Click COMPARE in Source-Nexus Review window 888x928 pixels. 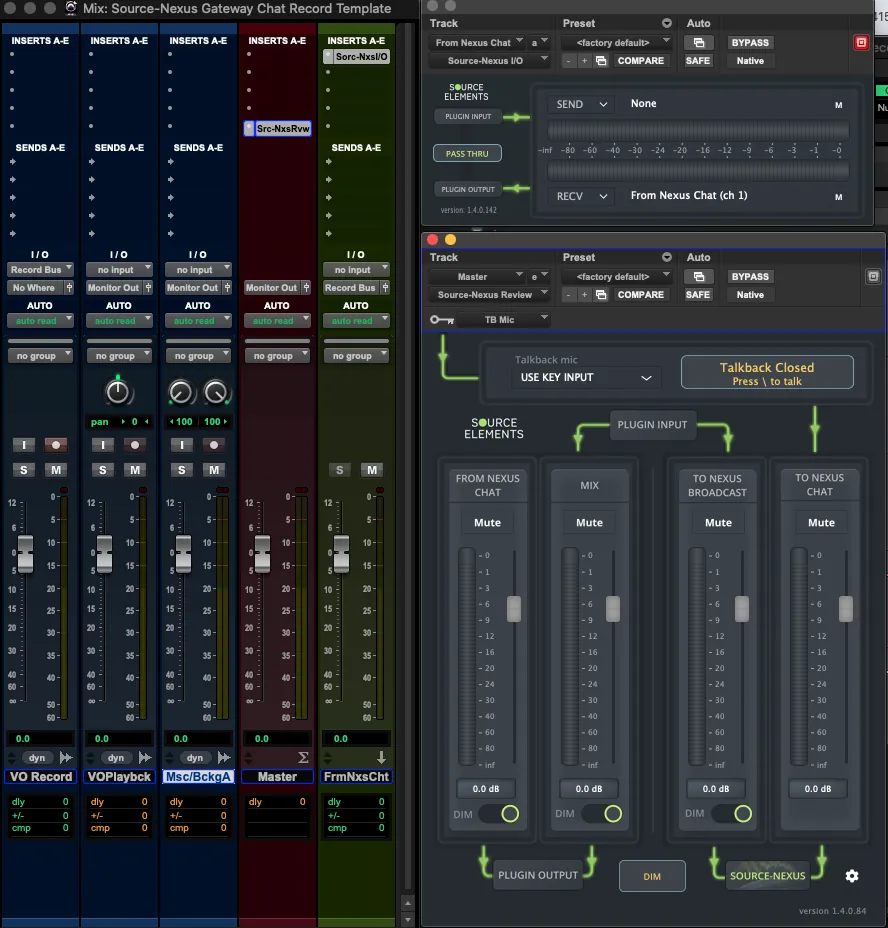(641, 295)
